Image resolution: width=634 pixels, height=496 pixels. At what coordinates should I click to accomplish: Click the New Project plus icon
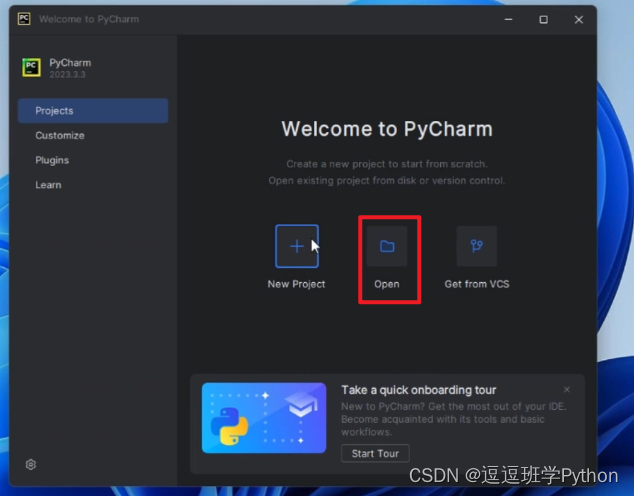pyautogui.click(x=297, y=246)
